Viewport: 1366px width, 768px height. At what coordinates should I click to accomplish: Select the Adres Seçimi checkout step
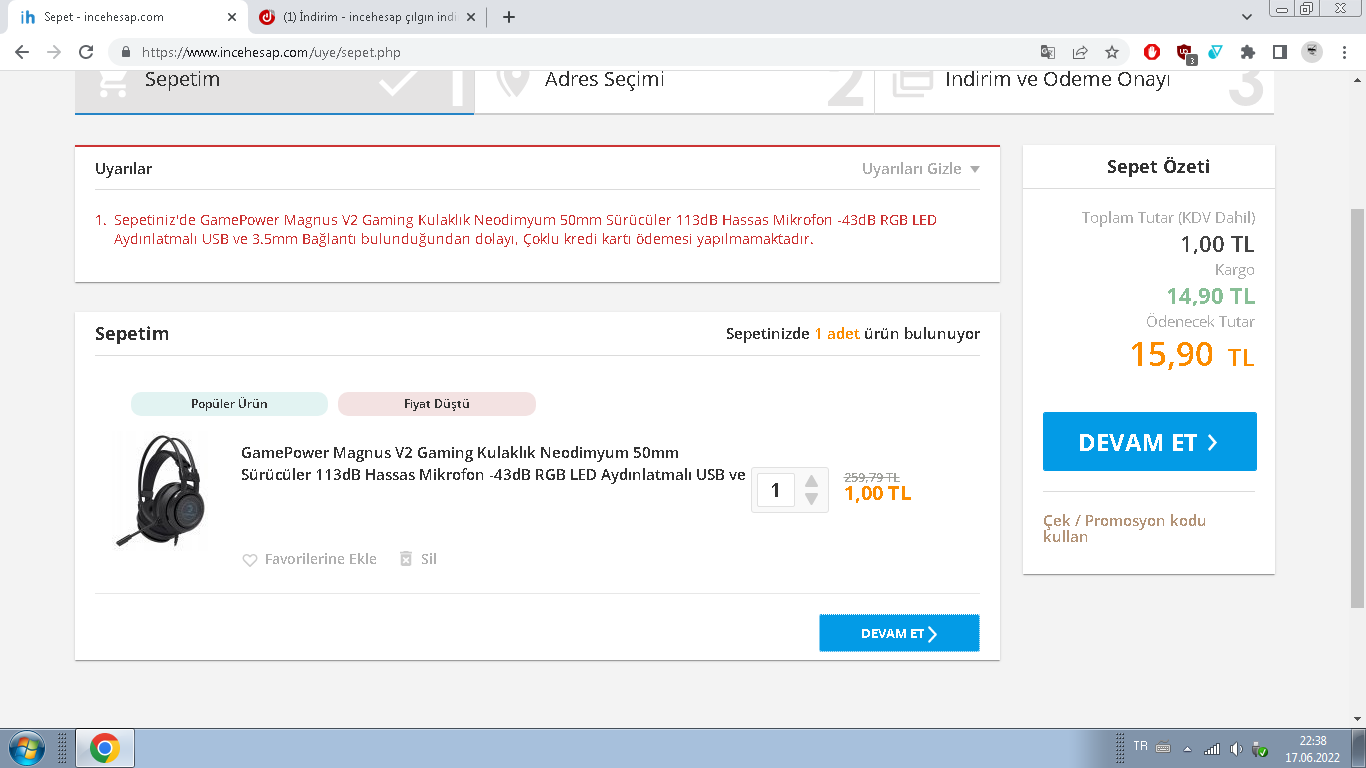tap(674, 90)
